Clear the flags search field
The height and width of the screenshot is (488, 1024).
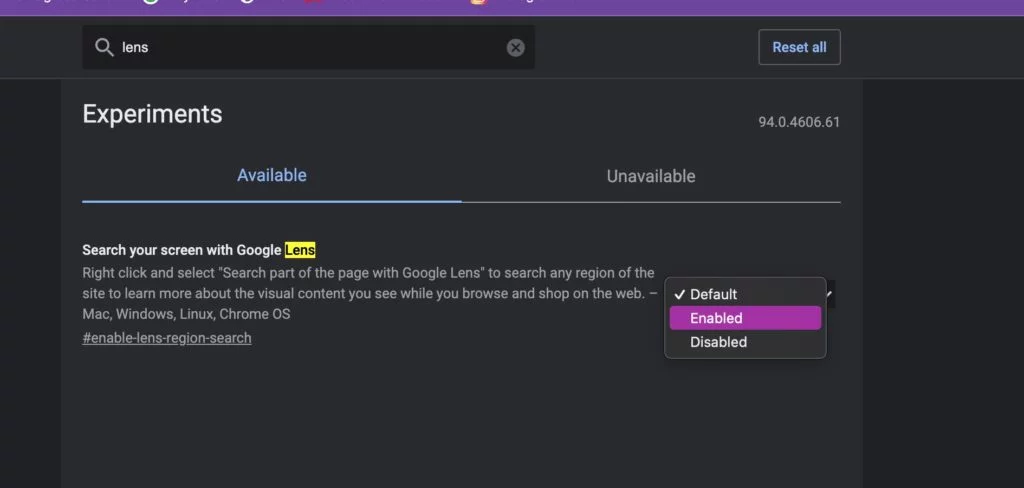tap(516, 47)
